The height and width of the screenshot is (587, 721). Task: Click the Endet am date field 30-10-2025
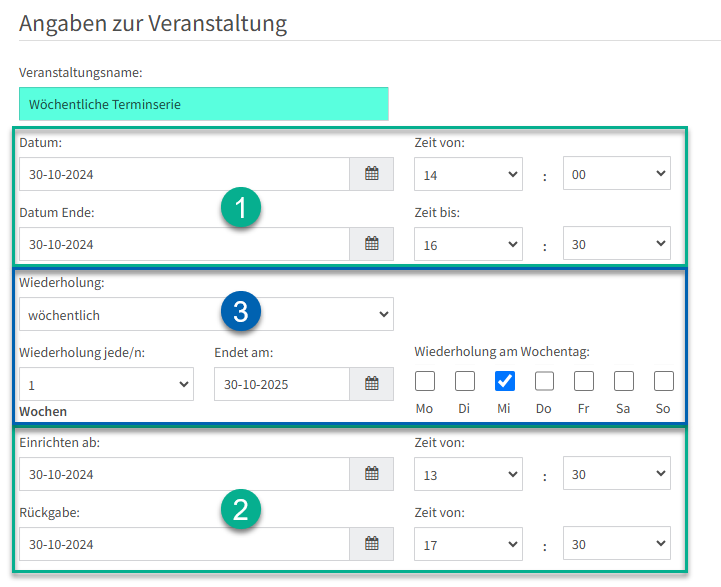click(282, 384)
